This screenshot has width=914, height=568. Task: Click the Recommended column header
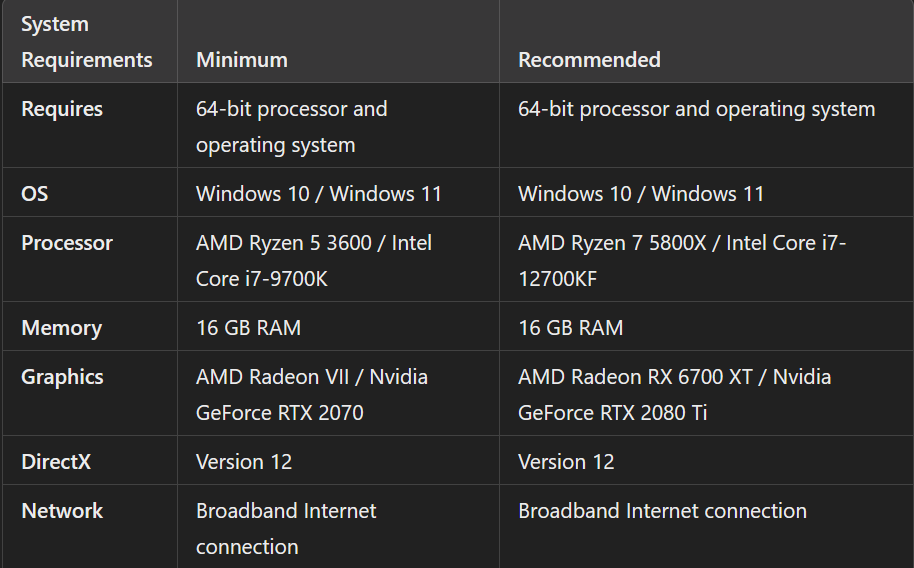(x=589, y=60)
